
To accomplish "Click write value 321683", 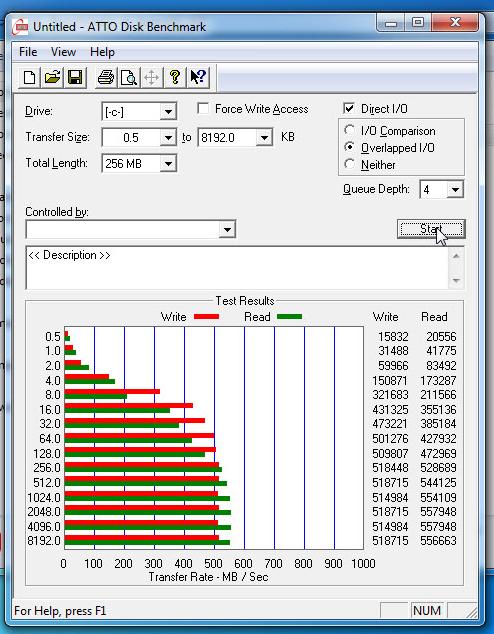I will pos(391,395).
